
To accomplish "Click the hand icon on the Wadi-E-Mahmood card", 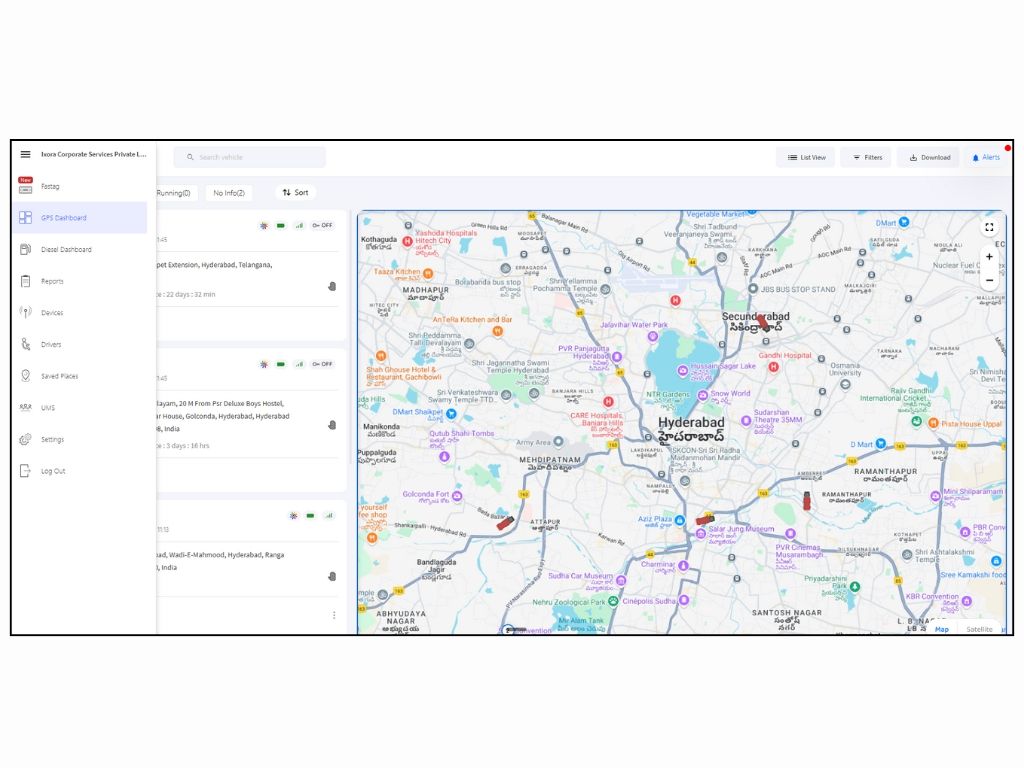I will click(x=332, y=577).
